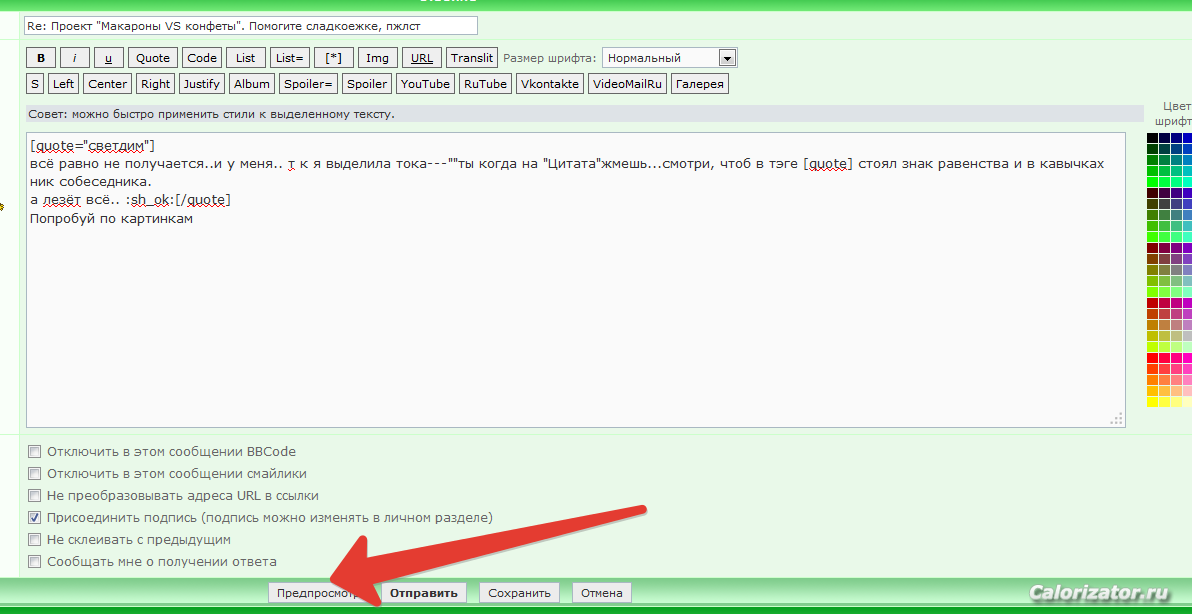This screenshot has width=1192, height=614.
Task: Submit the post with Отправить
Action: [424, 593]
